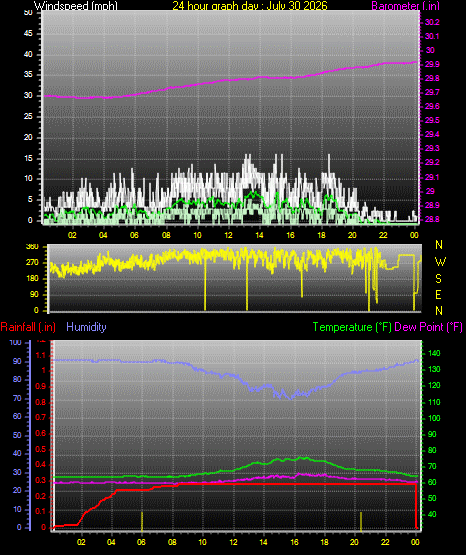This screenshot has width=466, height=555.
Task: Click the Barometer (.in) legend label
Action: [405, 5]
